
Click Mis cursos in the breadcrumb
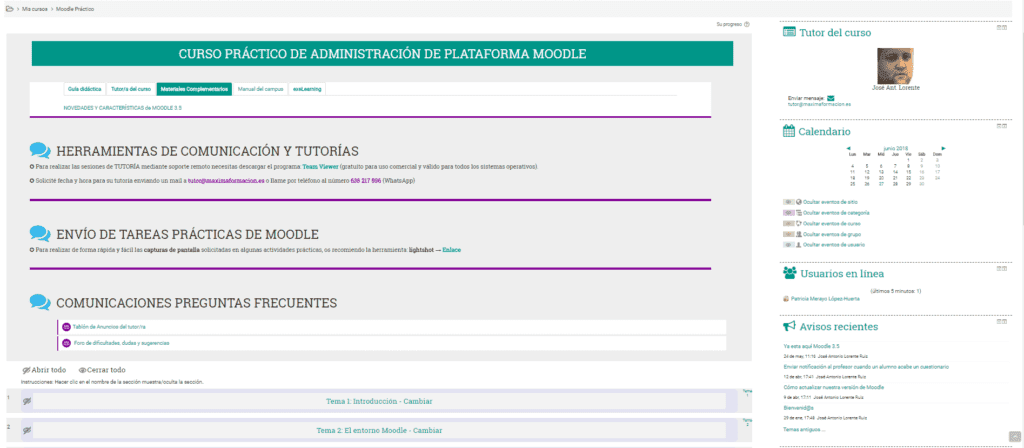coord(35,9)
